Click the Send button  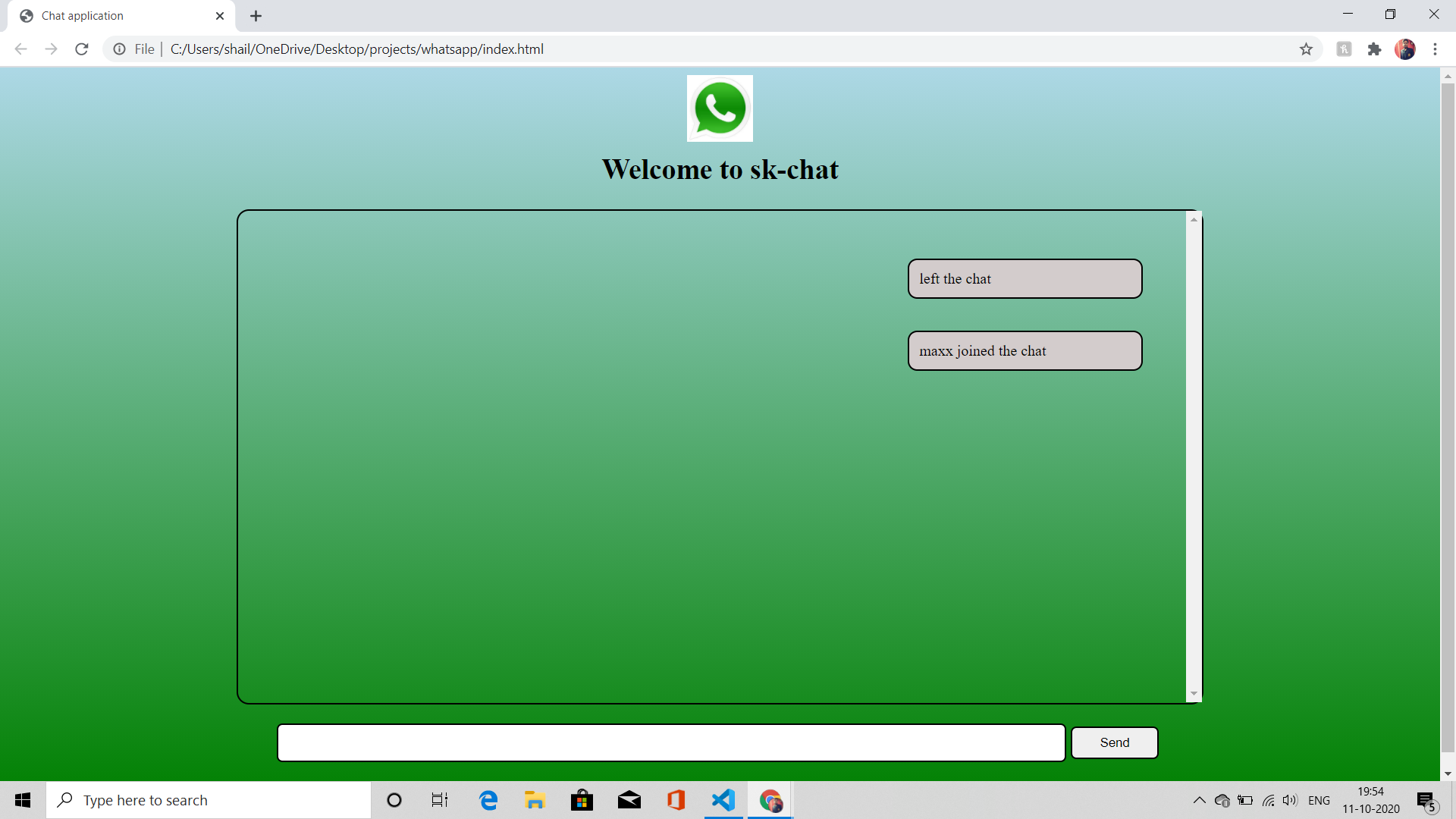point(1114,742)
